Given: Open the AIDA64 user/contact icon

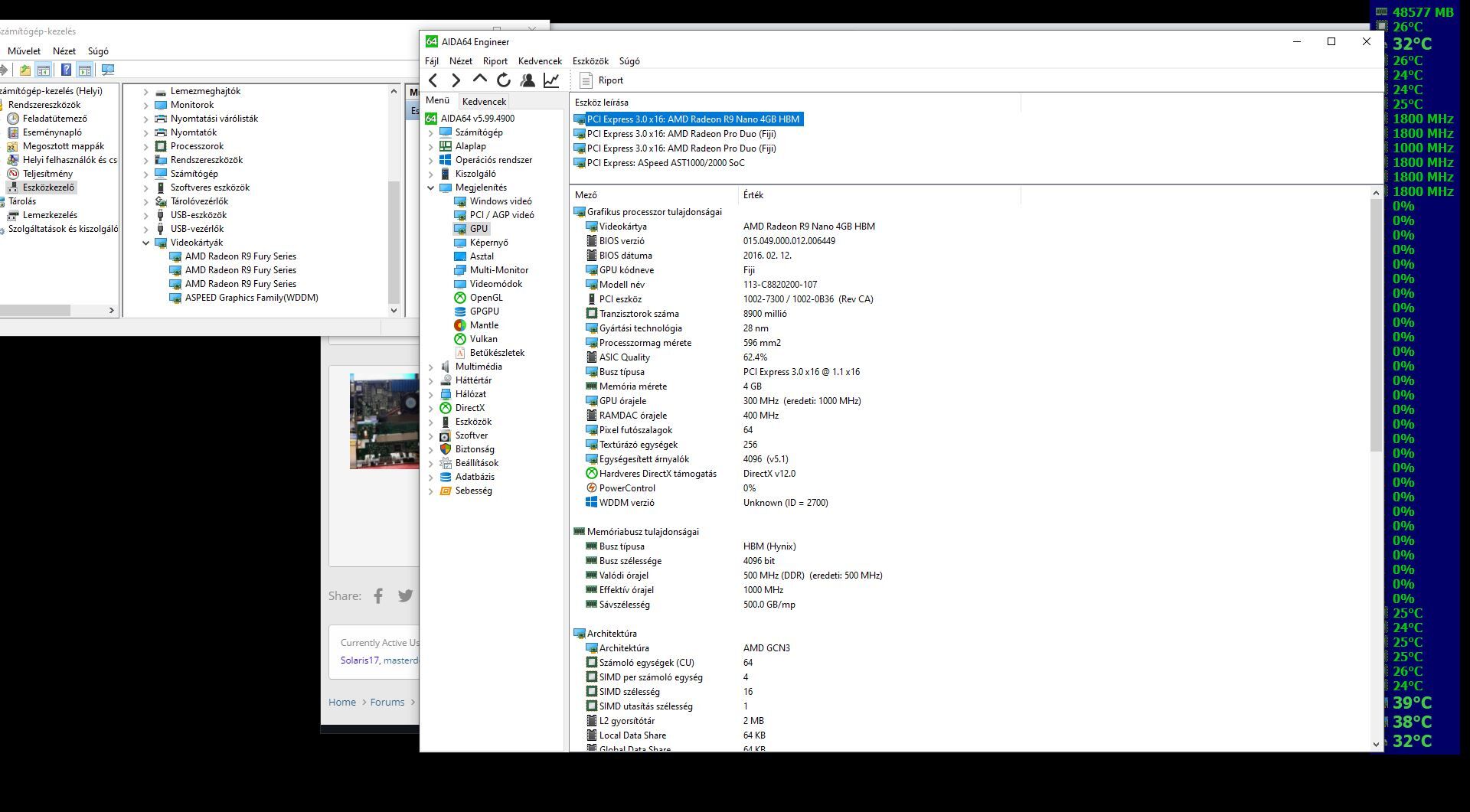Looking at the screenshot, I should tap(528, 80).
